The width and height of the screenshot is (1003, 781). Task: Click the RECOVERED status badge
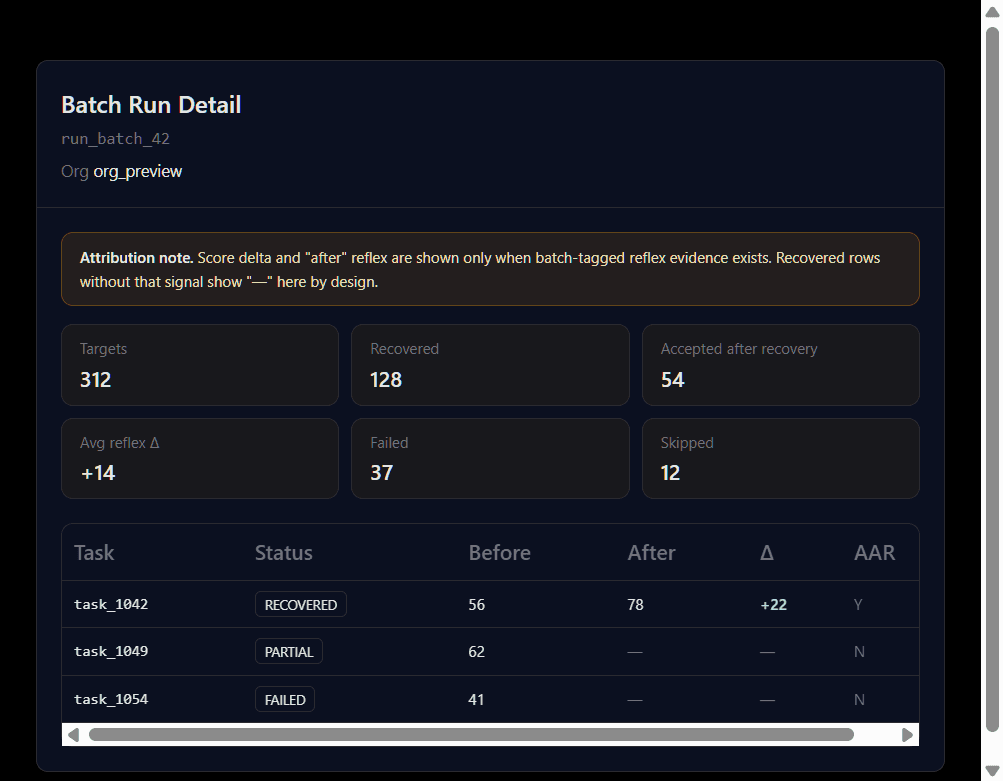tap(300, 604)
